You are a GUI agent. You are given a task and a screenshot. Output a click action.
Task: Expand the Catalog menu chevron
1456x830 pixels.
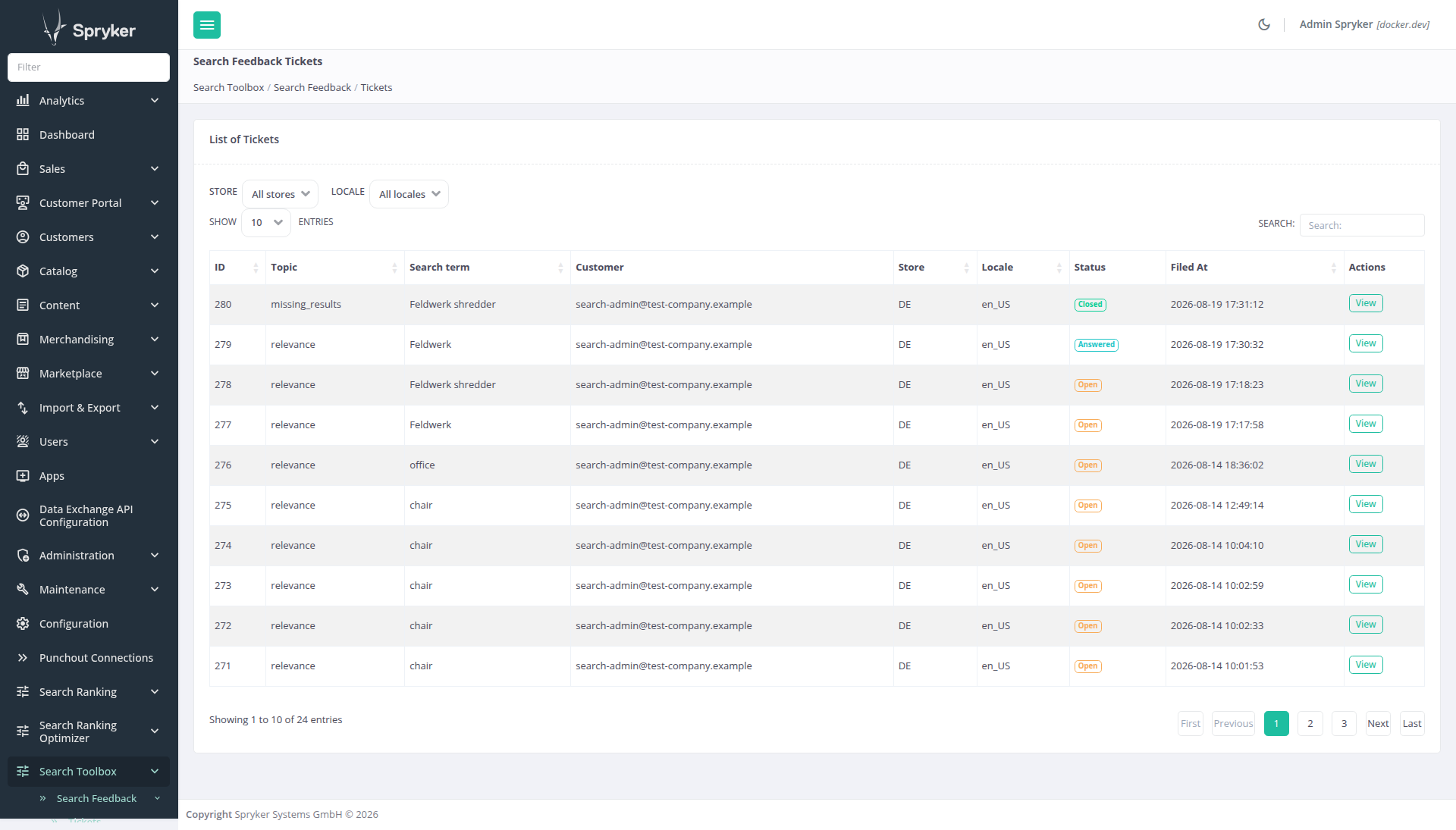(x=155, y=271)
